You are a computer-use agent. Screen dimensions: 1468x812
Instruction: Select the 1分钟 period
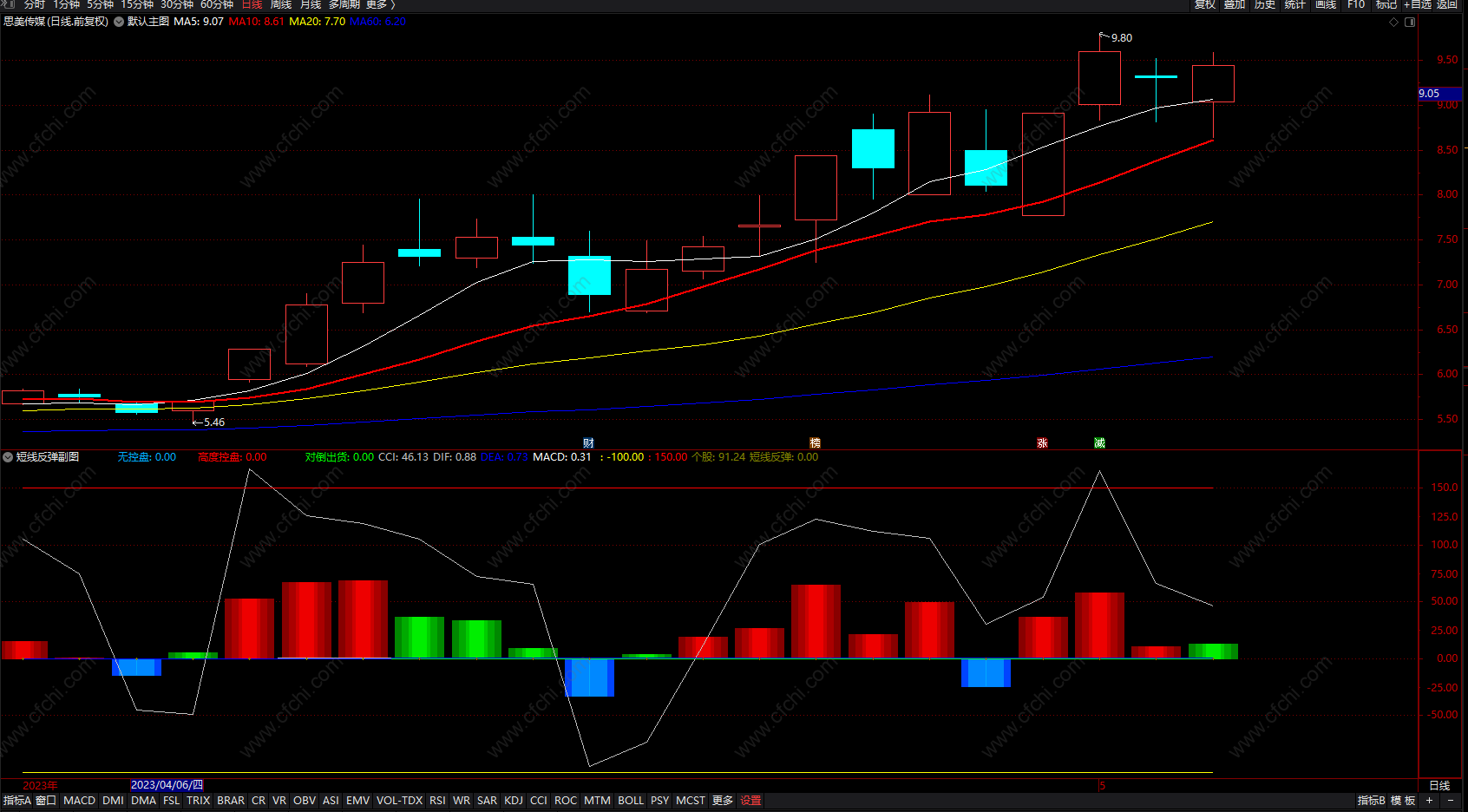point(66,4)
